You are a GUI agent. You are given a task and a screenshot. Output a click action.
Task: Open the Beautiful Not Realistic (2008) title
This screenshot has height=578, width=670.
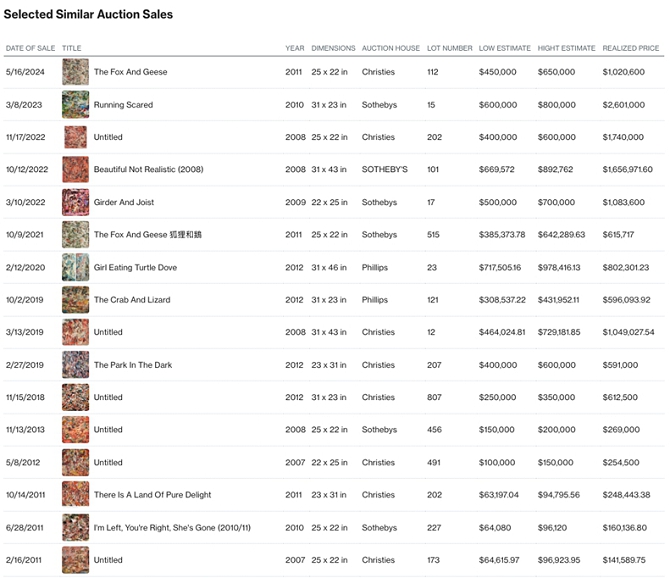tap(148, 170)
